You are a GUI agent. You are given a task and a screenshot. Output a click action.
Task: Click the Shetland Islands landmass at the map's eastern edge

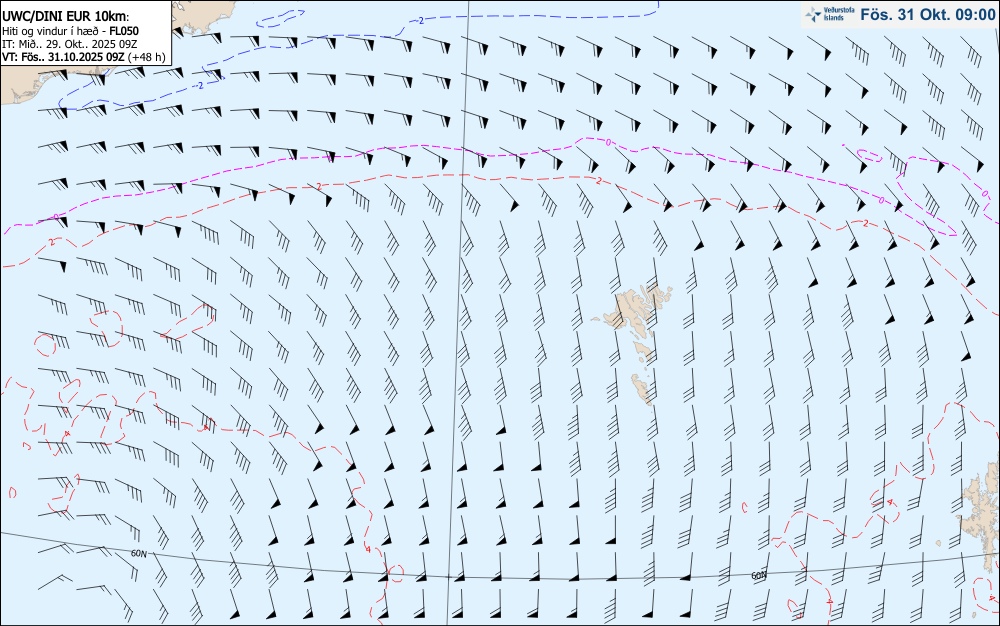point(982,516)
